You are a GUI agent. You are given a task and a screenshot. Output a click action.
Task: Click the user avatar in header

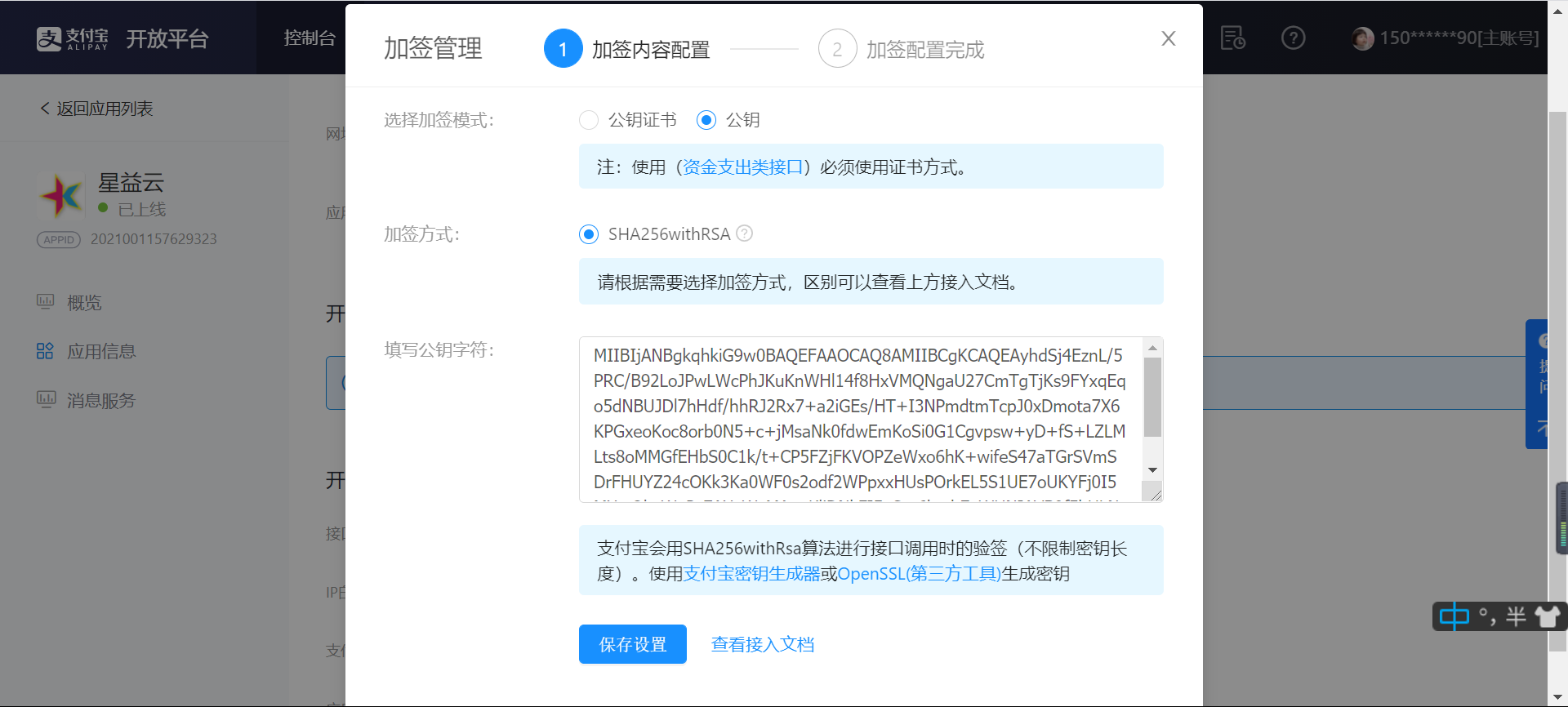point(1362,38)
